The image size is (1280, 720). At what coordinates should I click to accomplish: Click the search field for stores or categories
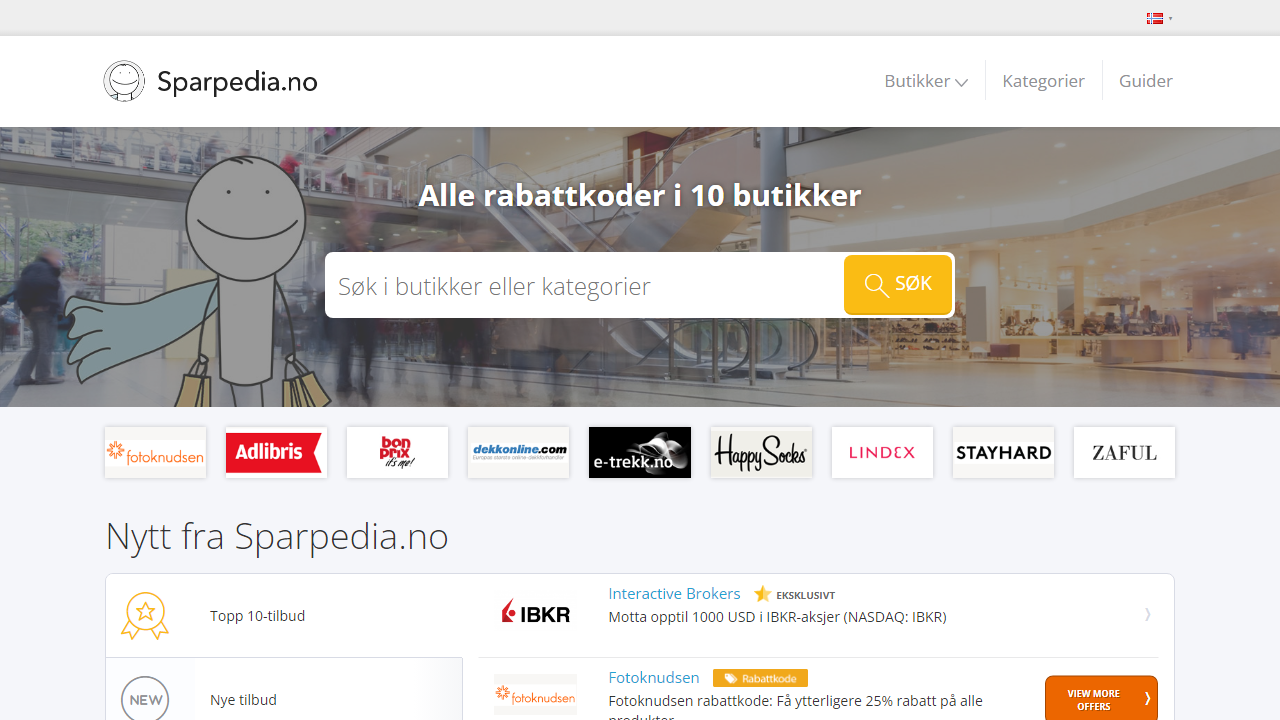tap(585, 286)
